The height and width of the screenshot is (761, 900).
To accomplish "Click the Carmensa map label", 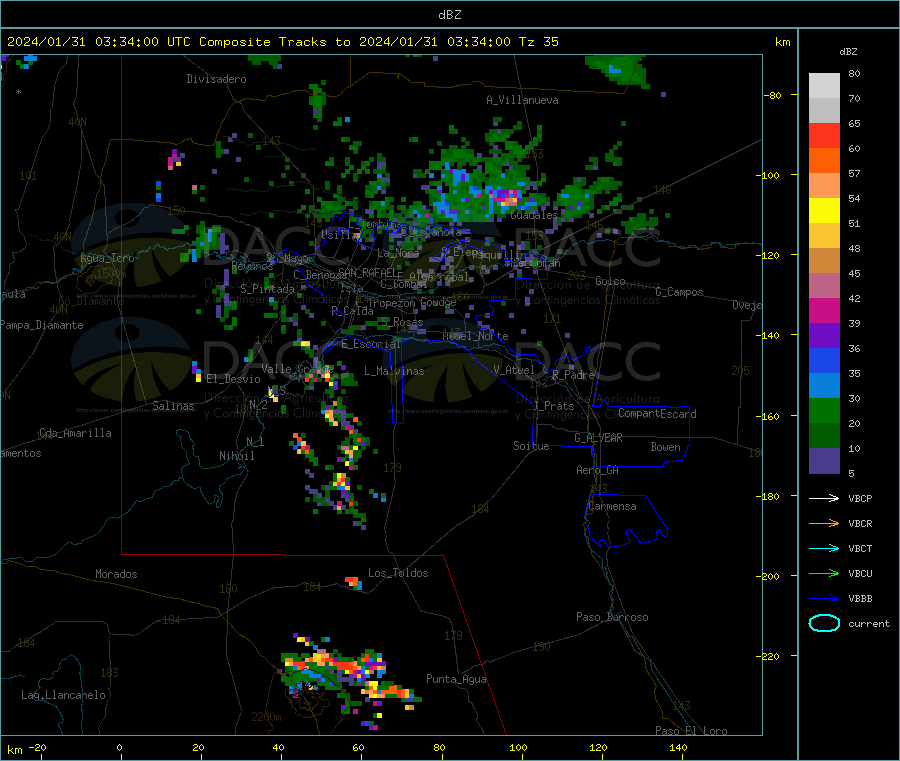I will 612,506.
